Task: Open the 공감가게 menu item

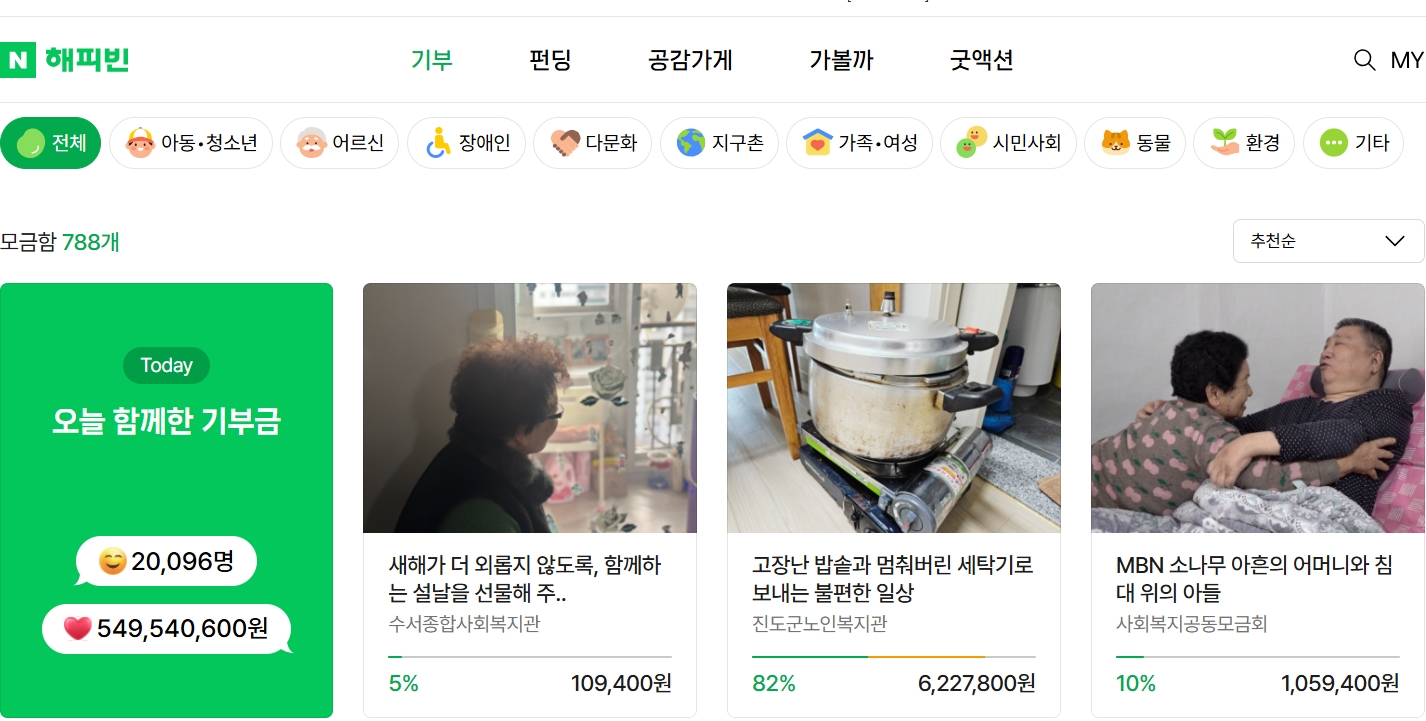Action: [x=690, y=60]
